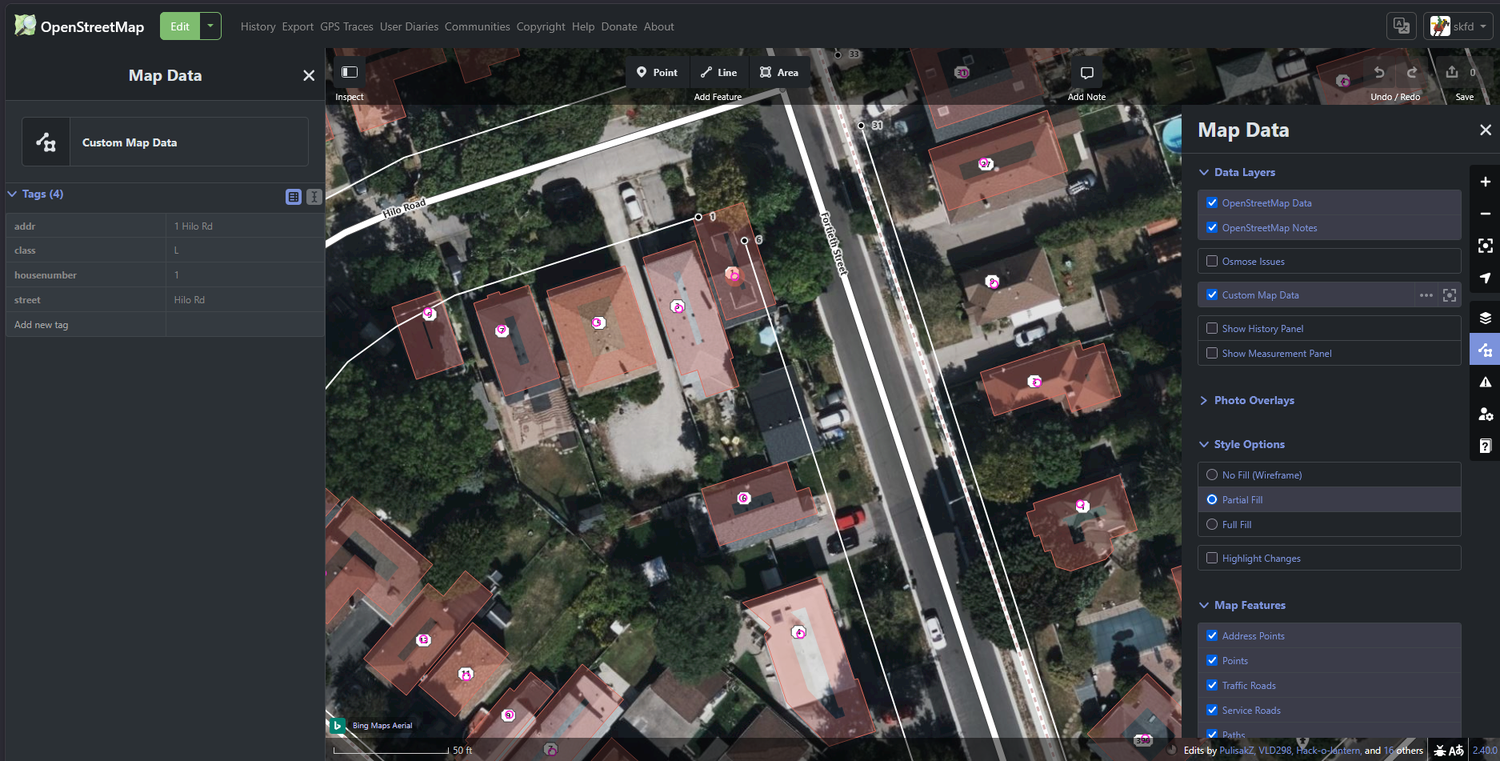This screenshot has height=761, width=1500.
Task: Open the Copyright page
Action: [x=541, y=27]
